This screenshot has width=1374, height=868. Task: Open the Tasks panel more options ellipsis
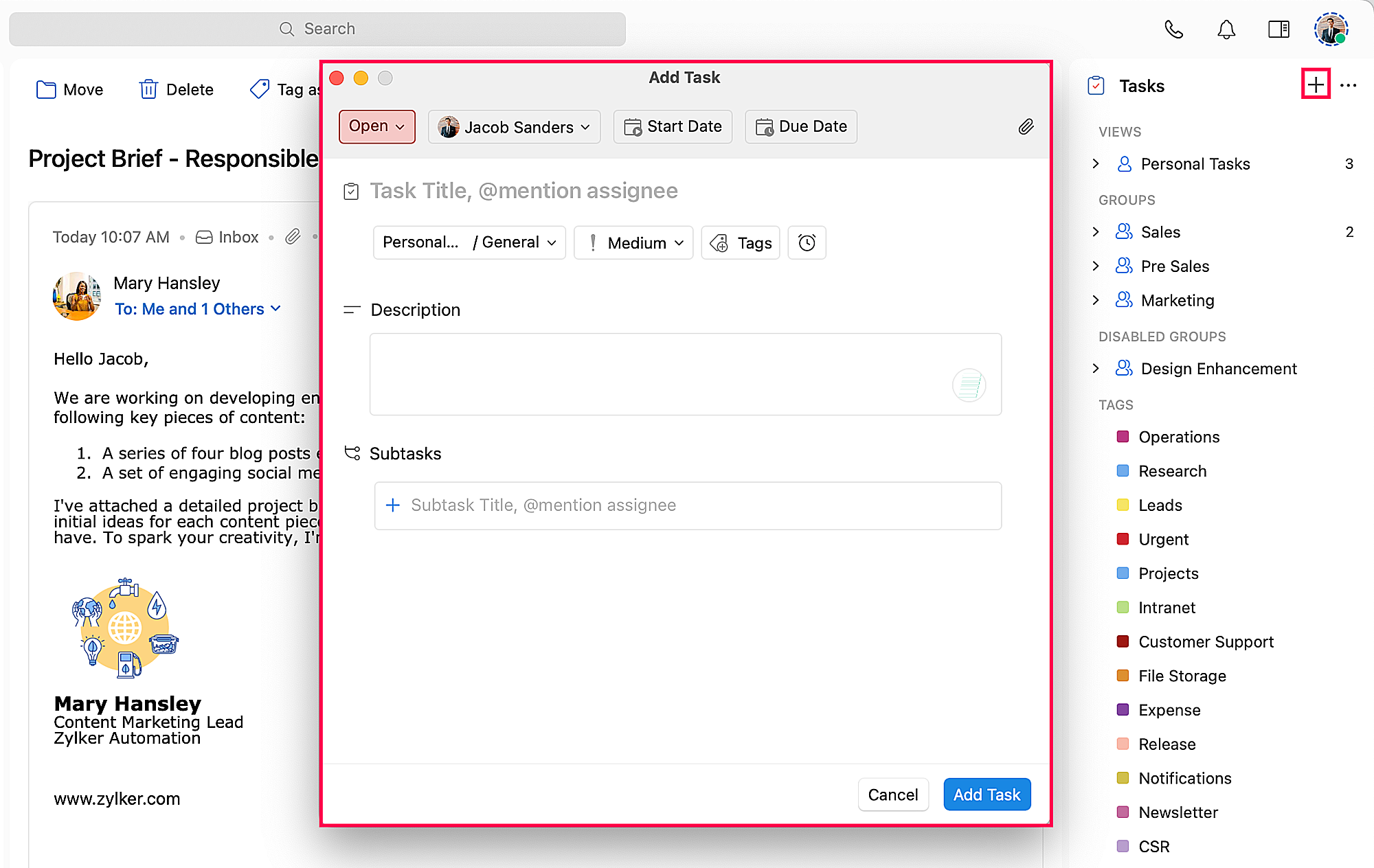(1348, 85)
